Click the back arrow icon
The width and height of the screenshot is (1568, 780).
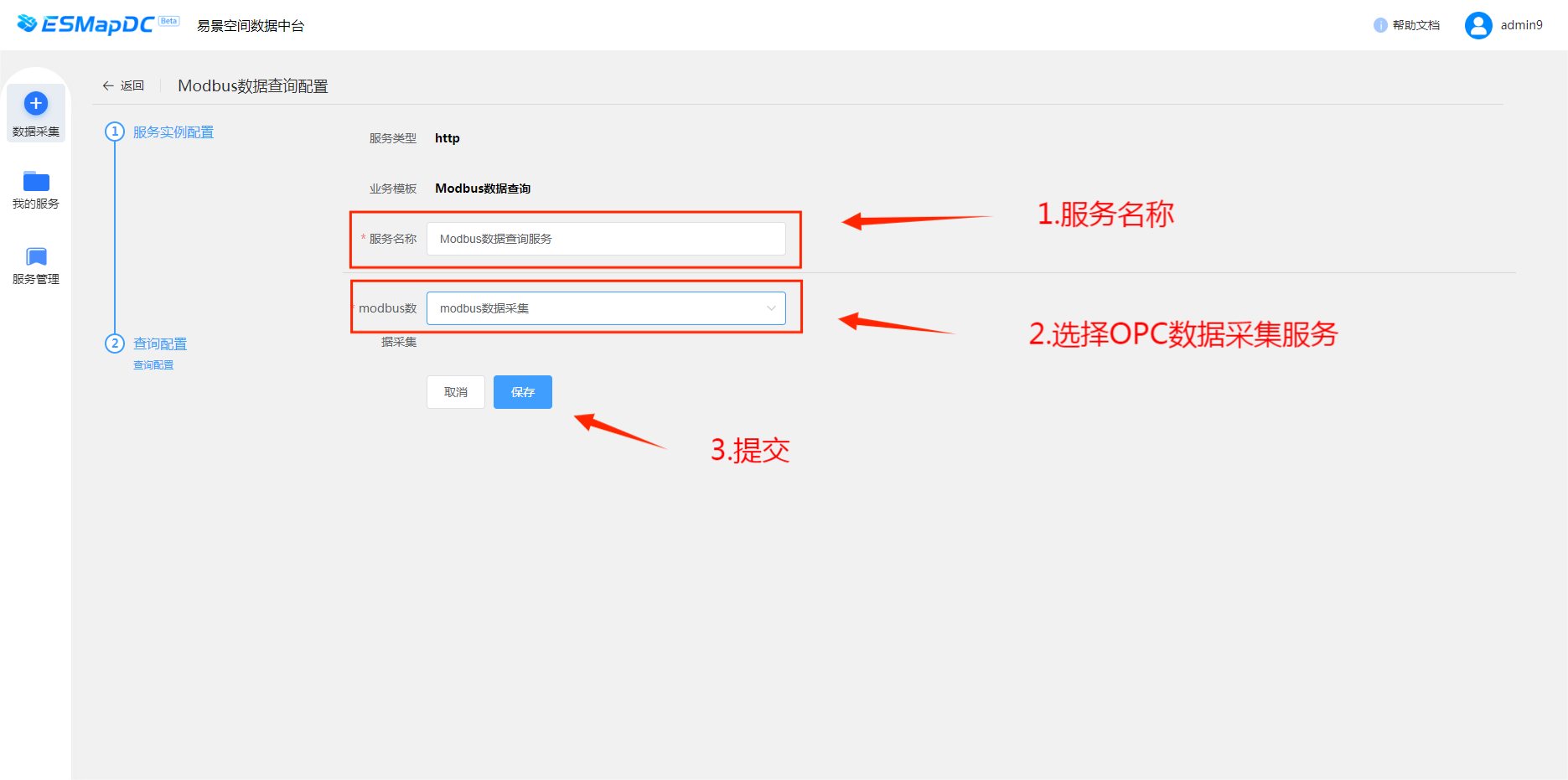pyautogui.click(x=108, y=85)
